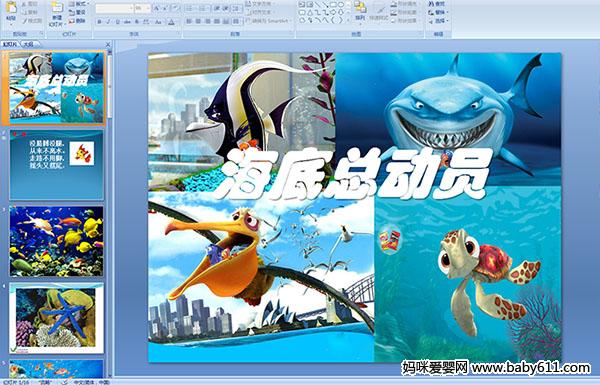600x385 pixels.
Task: Select the blue starfish slide thumbnail
Action: click(56, 318)
